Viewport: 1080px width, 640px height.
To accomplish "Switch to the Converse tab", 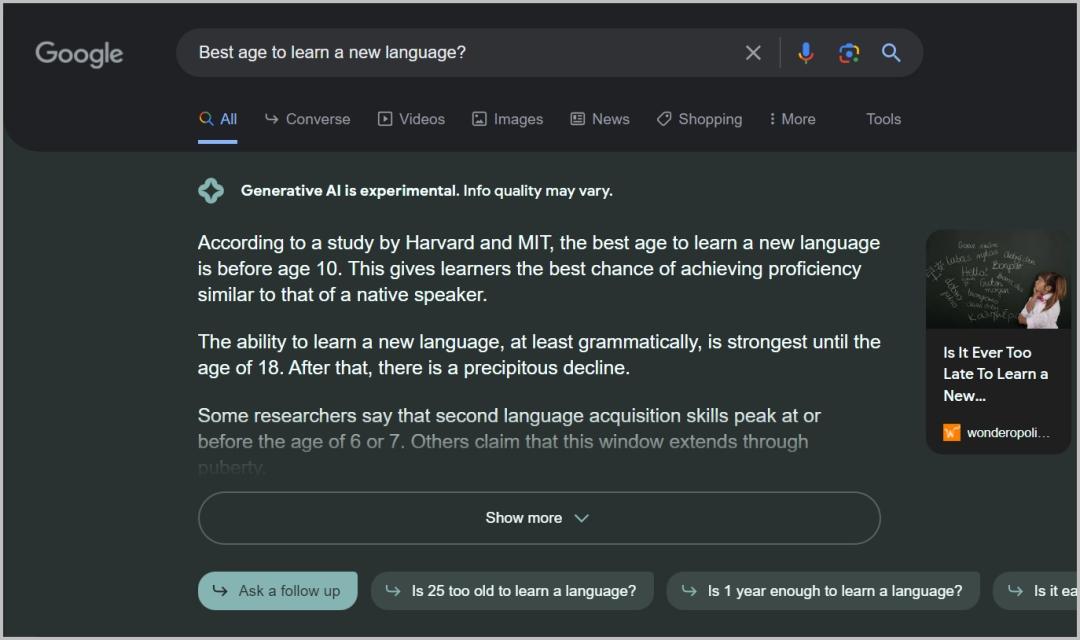I will point(307,119).
